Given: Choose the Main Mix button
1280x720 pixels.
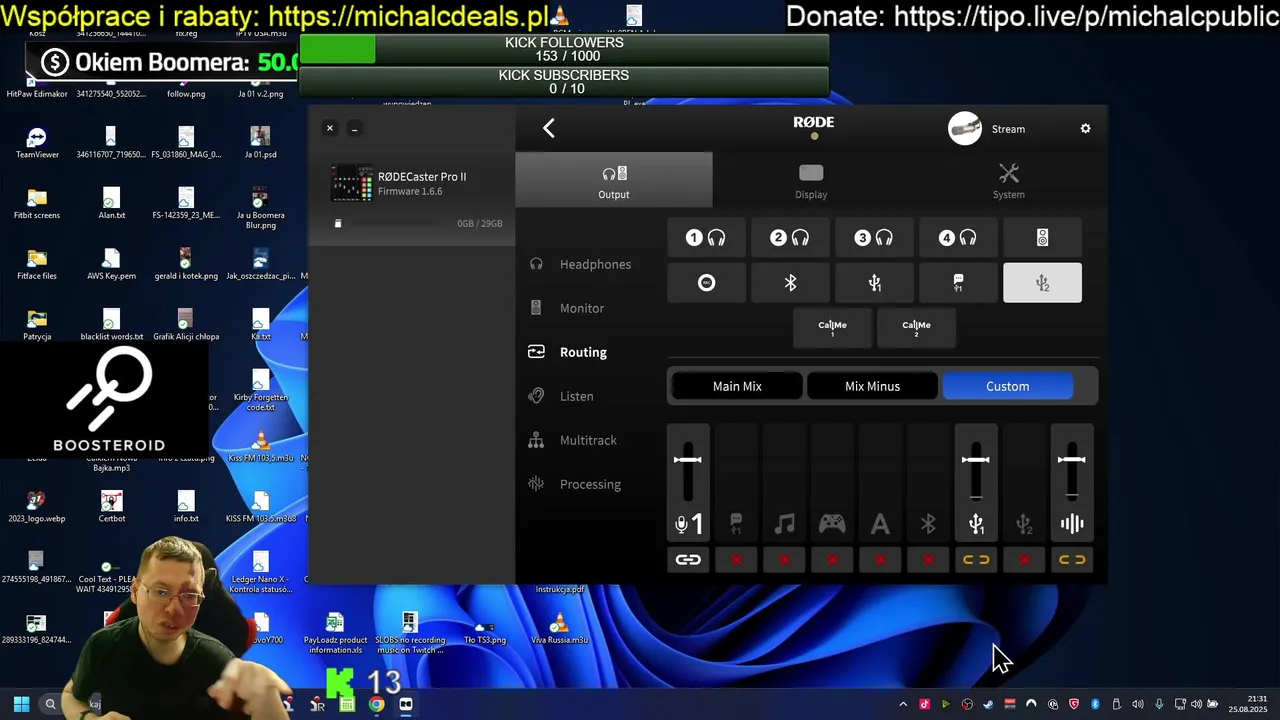Looking at the screenshot, I should [x=737, y=386].
